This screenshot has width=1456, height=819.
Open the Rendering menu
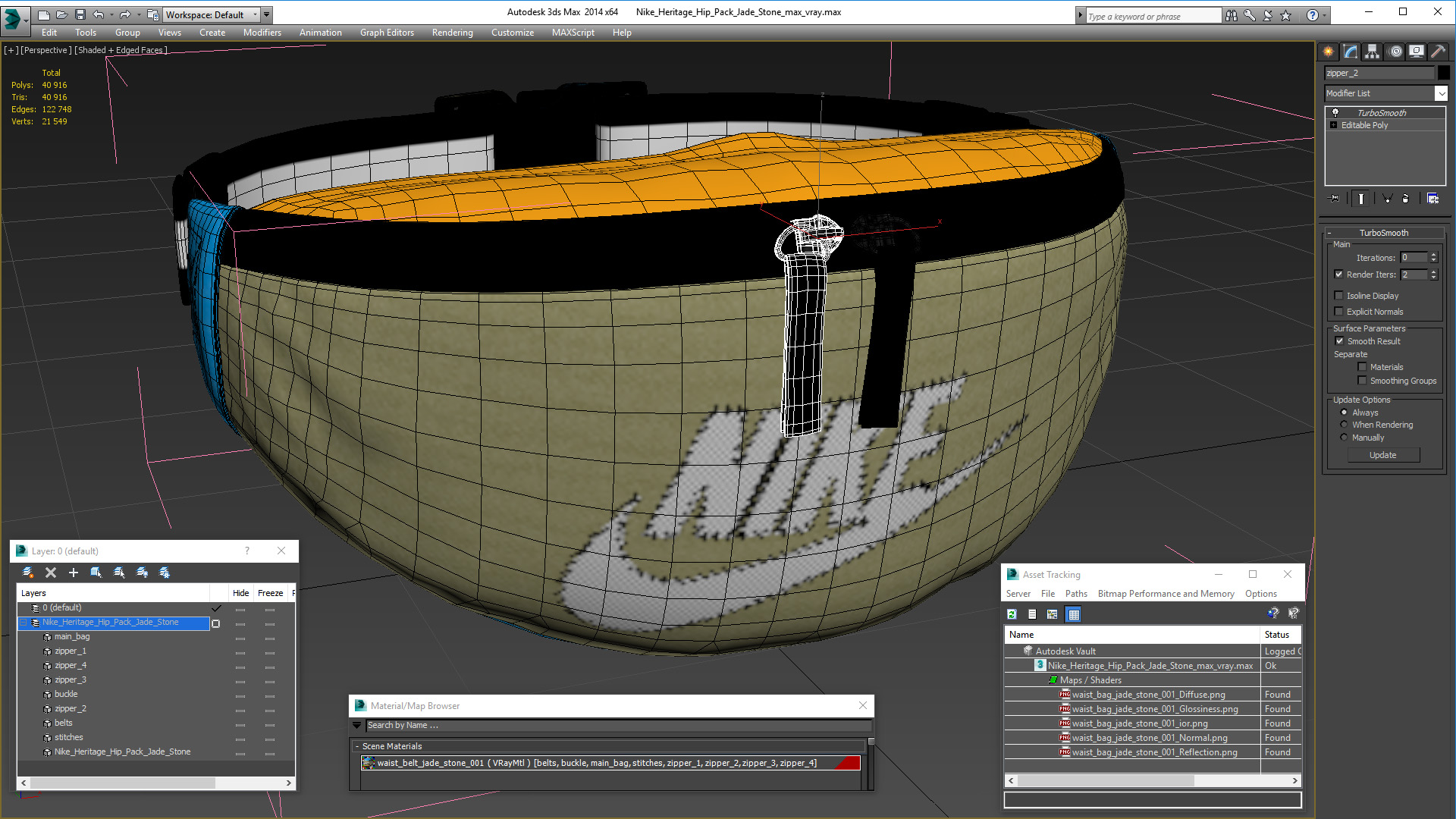tap(452, 33)
